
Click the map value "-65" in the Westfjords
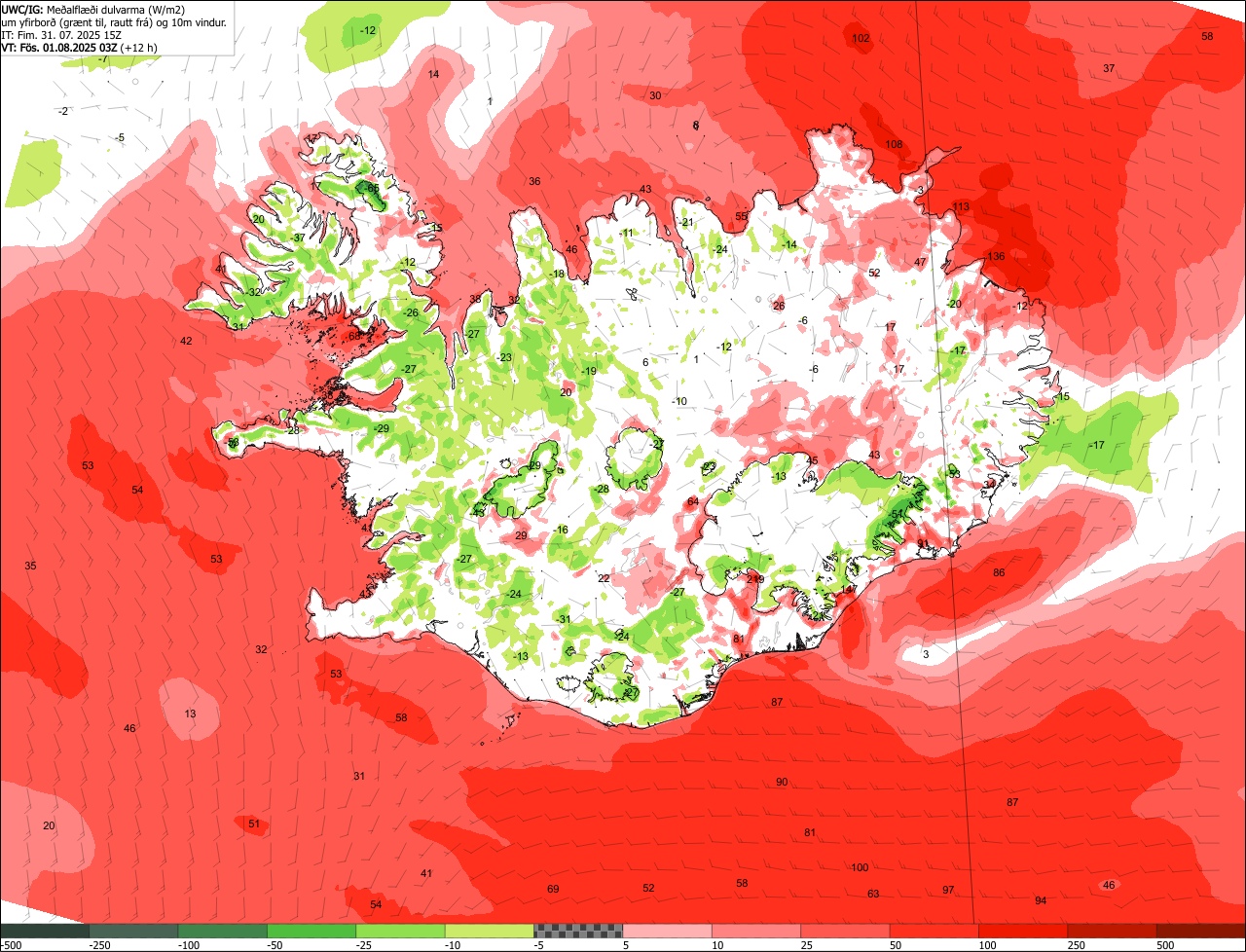(x=371, y=187)
